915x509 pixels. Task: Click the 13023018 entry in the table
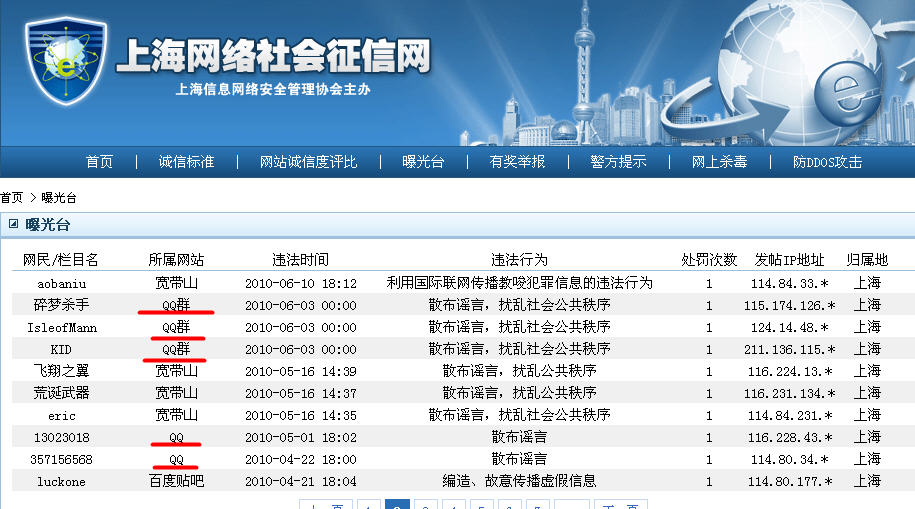point(61,437)
